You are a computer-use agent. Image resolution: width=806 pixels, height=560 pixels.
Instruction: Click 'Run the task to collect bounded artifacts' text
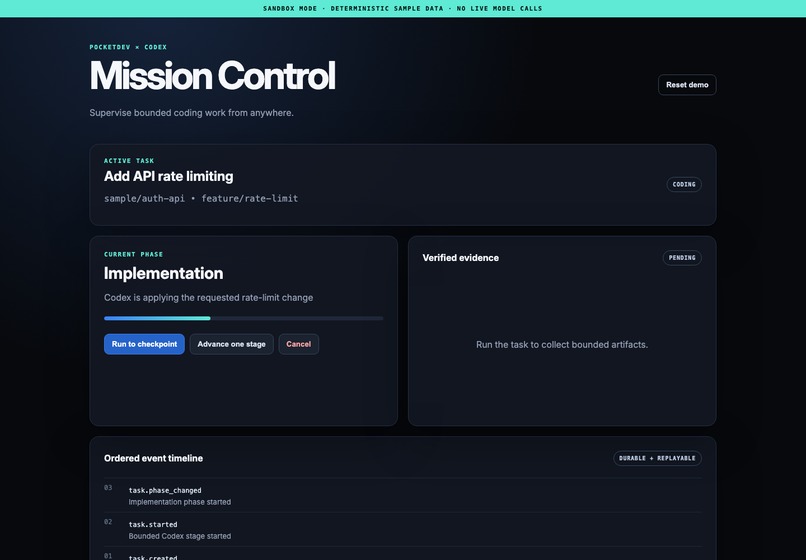pyautogui.click(x=562, y=345)
